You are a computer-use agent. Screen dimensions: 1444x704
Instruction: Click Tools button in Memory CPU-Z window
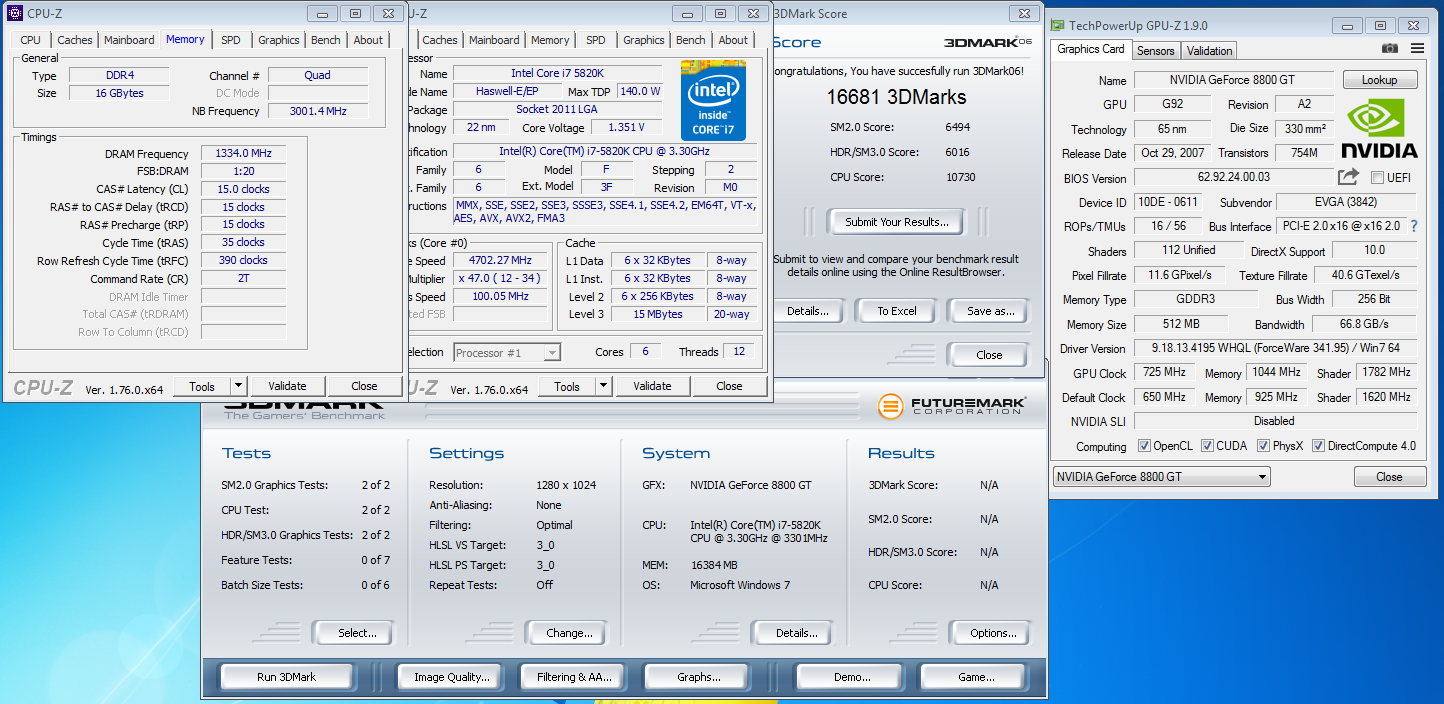202,386
